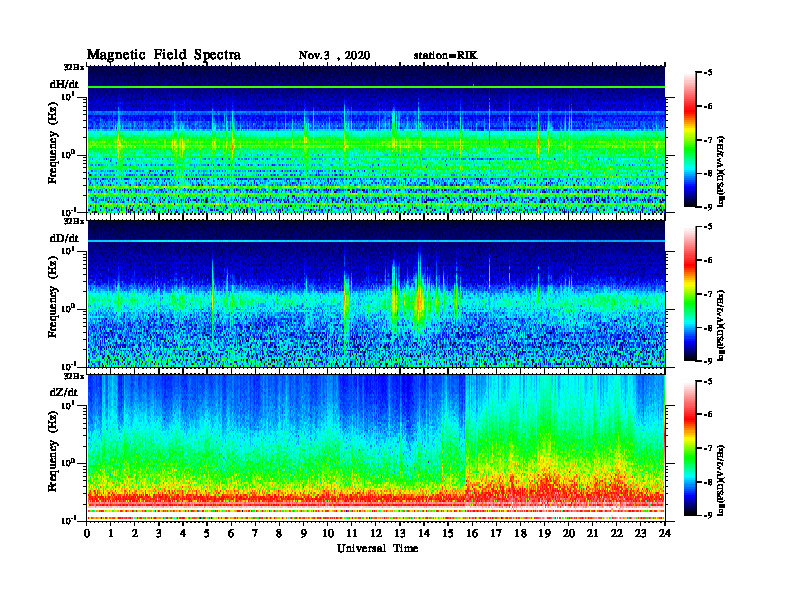Click the dH/dt spectrogram plot area
The image size is (792, 612).
(x=376, y=139)
